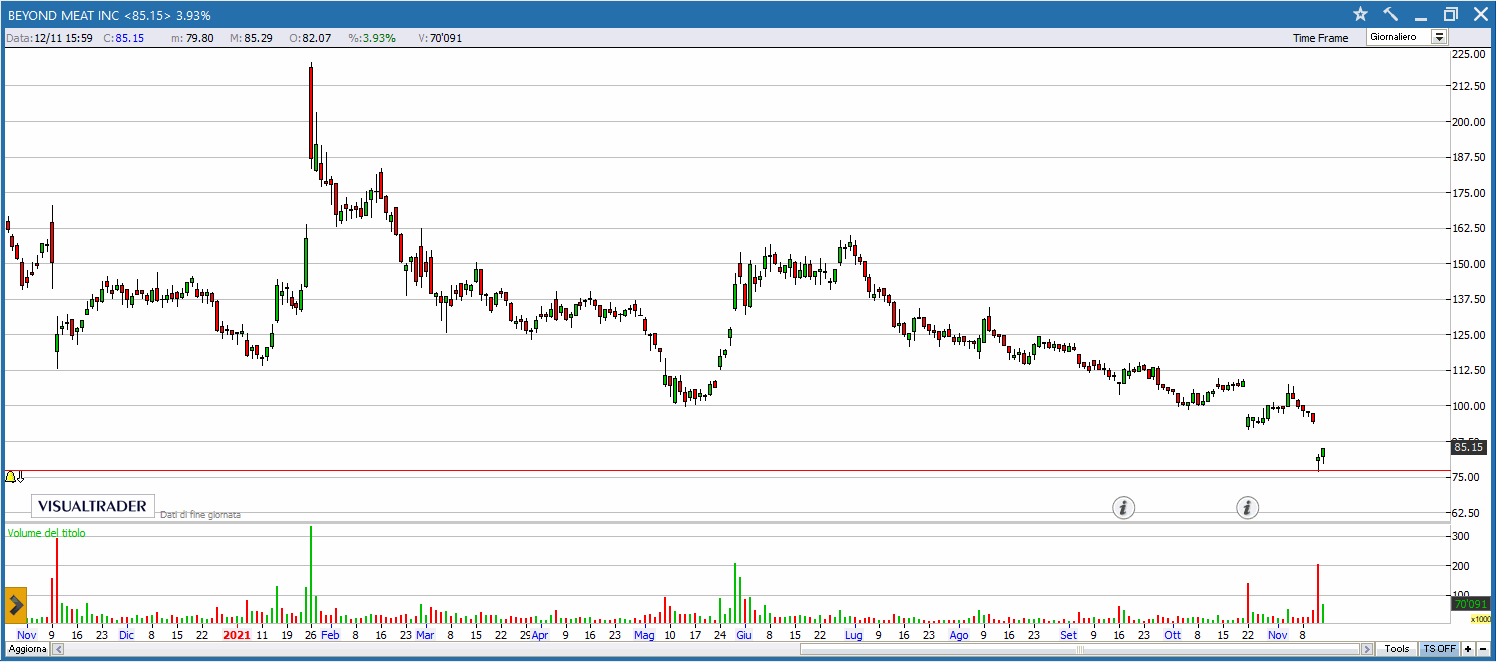Click the 162.50 price axis label
This screenshot has height=662, width=1496.
pos(1469,228)
